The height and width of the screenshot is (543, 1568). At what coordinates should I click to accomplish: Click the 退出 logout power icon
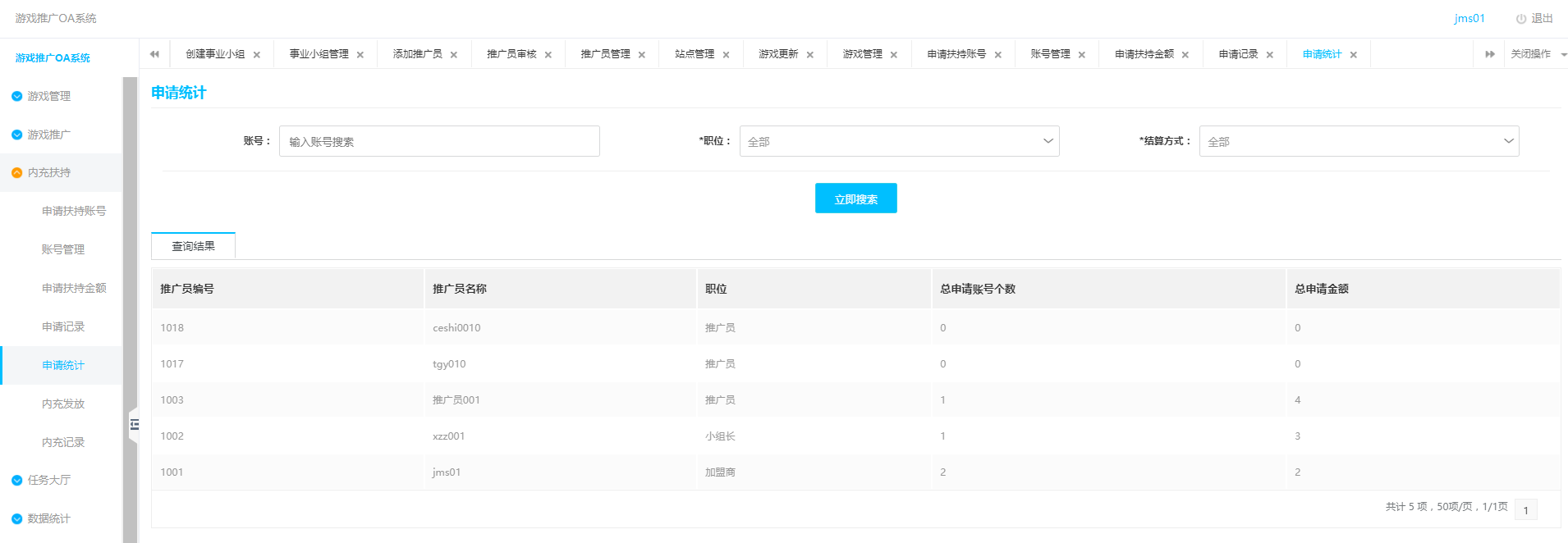(x=1520, y=19)
